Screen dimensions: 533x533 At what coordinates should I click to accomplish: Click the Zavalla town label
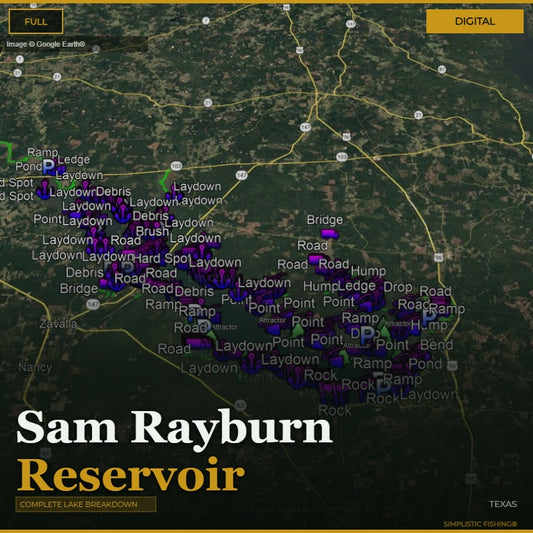(58, 324)
